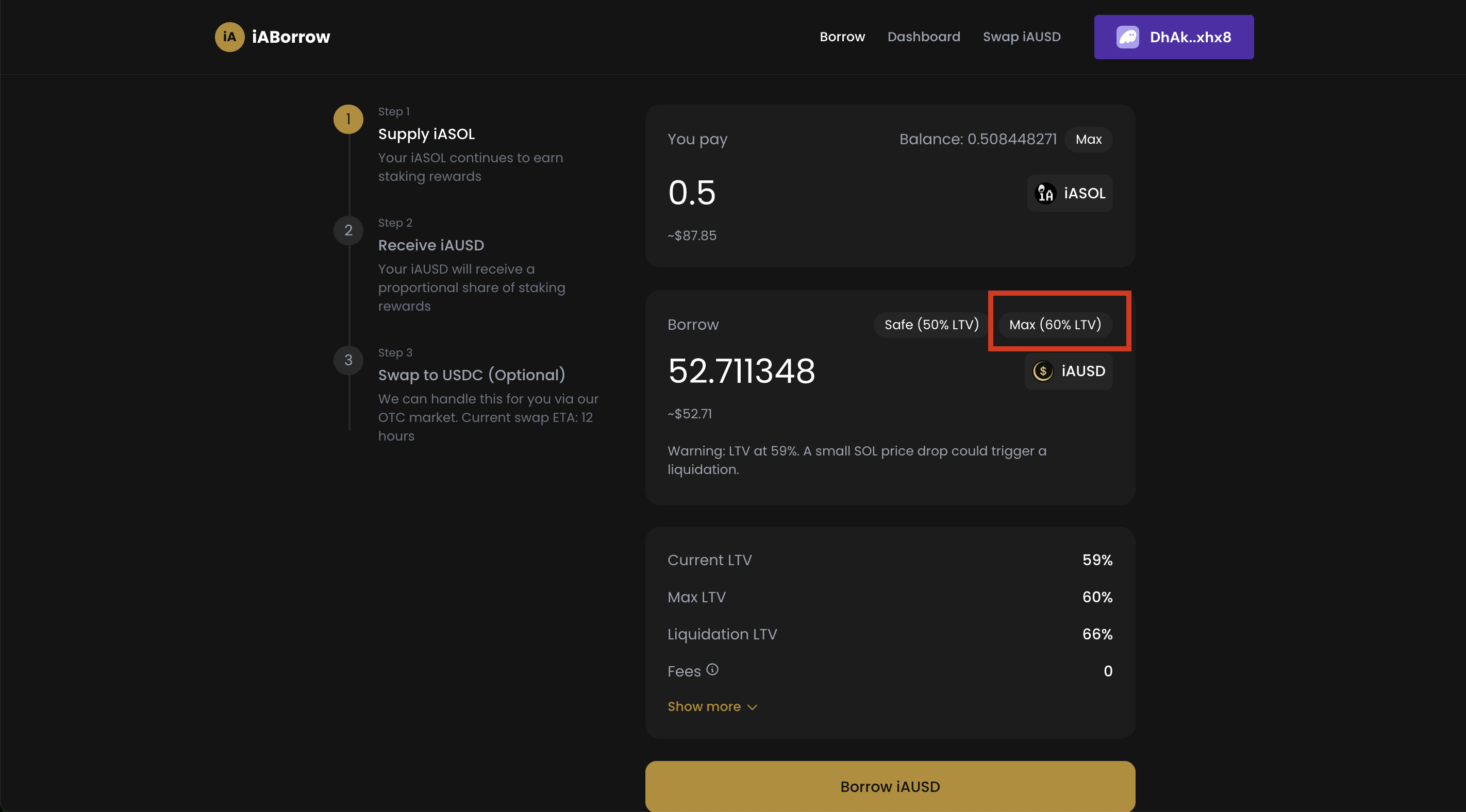The width and height of the screenshot is (1466, 812).
Task: Click the Phantom wallet ghost icon
Action: coord(1127,37)
